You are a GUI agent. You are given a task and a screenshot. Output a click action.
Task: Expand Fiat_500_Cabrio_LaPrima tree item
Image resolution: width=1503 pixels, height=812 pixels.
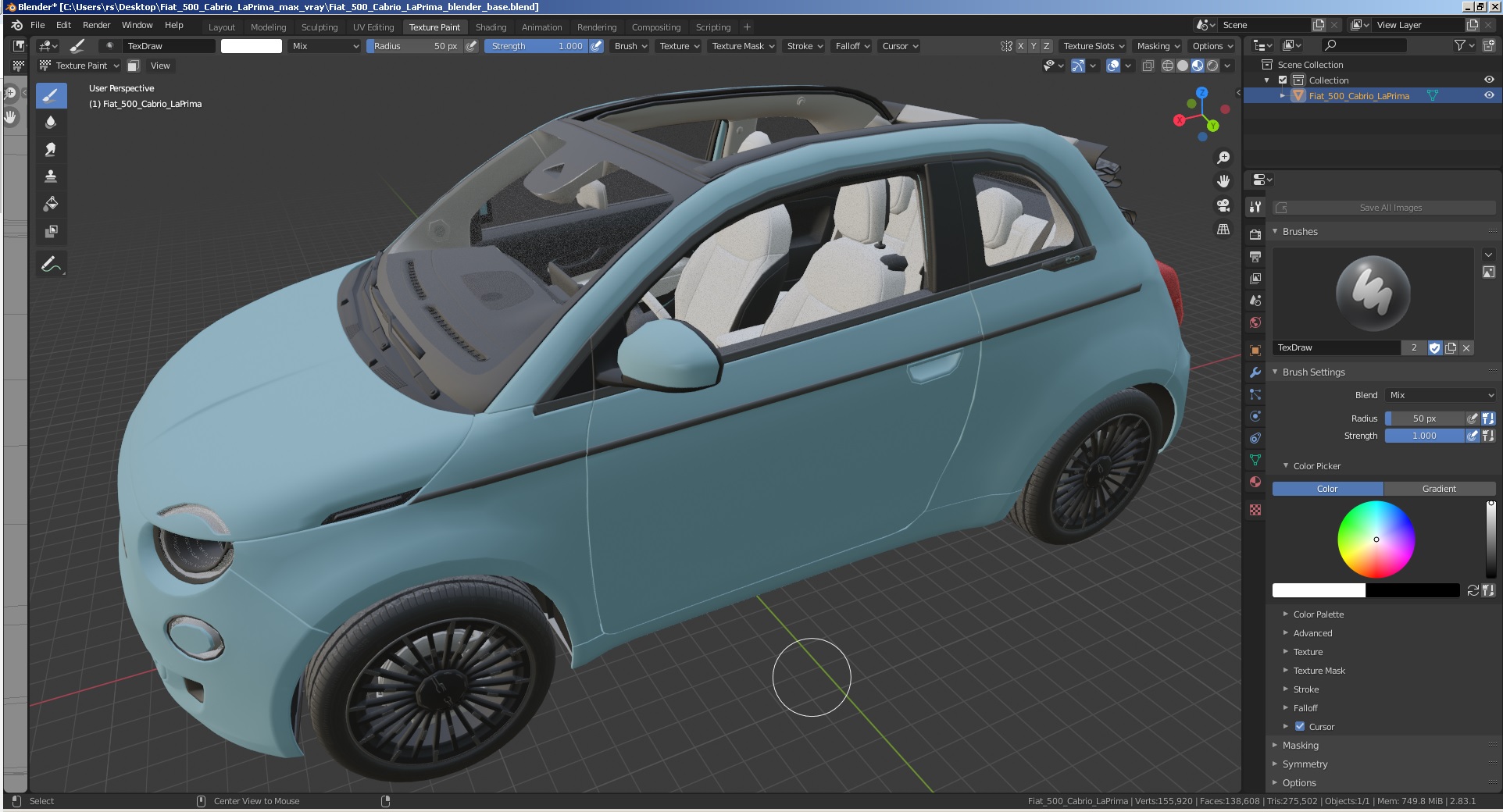pyautogui.click(x=1282, y=95)
